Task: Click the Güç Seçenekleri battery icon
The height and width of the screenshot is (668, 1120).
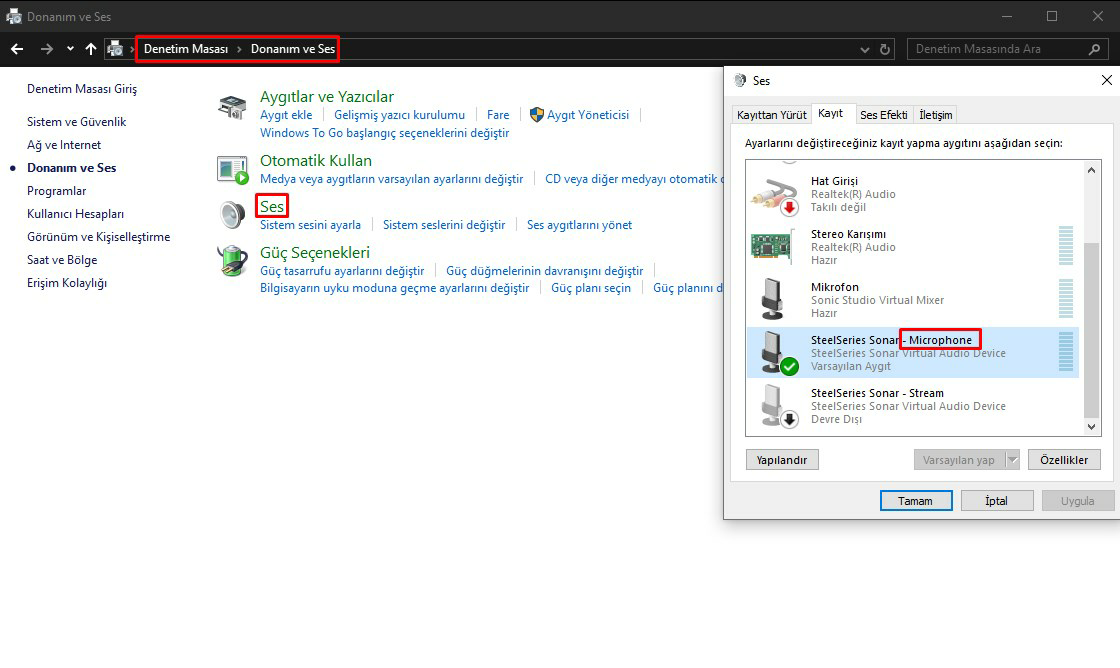Action: click(x=233, y=260)
